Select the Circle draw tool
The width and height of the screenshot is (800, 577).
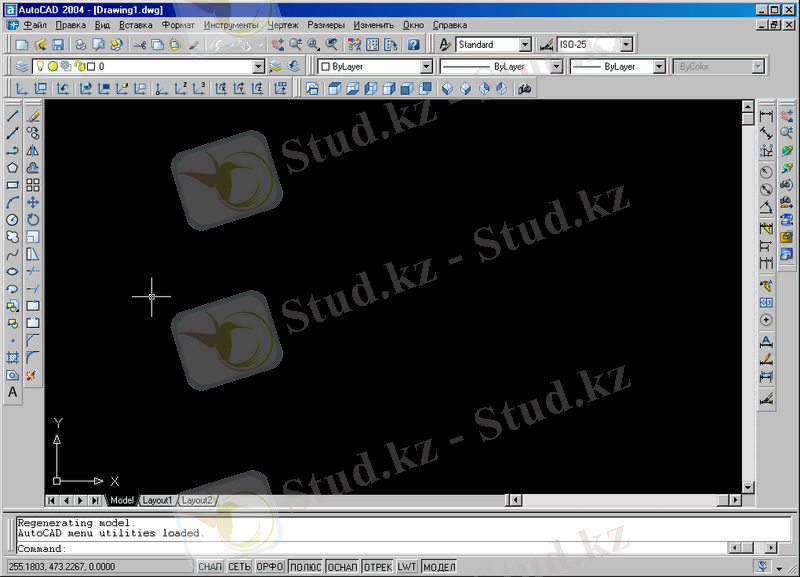click(13, 219)
